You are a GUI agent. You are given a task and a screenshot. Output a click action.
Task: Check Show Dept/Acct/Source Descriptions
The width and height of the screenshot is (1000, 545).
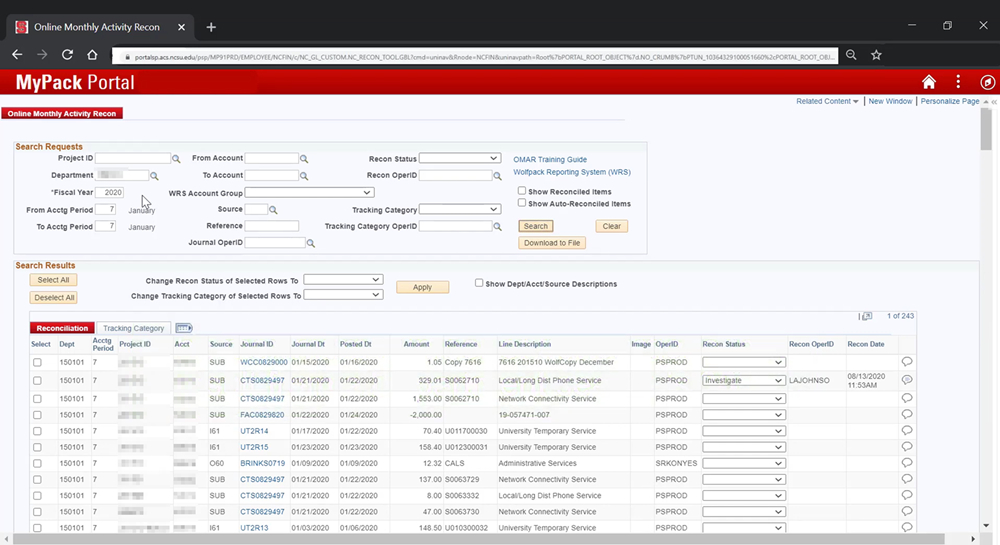coord(479,283)
